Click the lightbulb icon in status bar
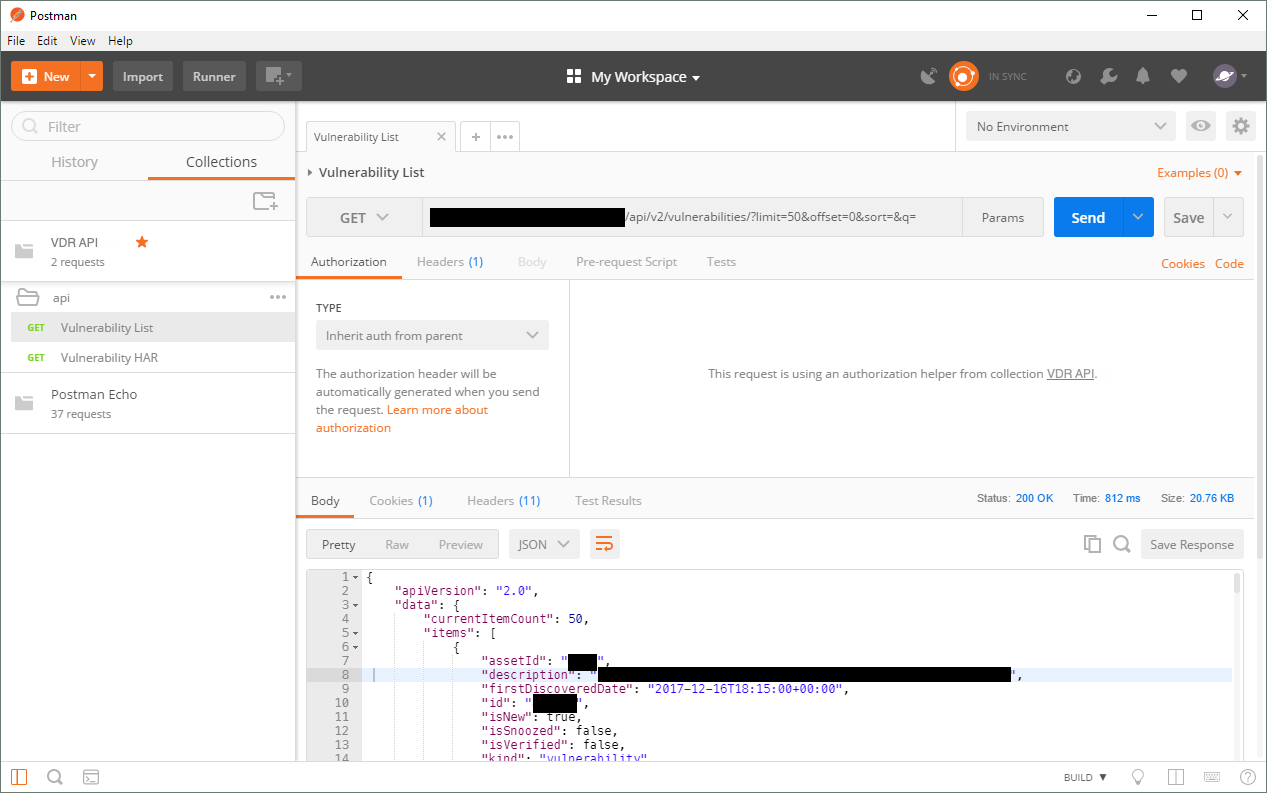The width and height of the screenshot is (1267, 793). (1138, 777)
